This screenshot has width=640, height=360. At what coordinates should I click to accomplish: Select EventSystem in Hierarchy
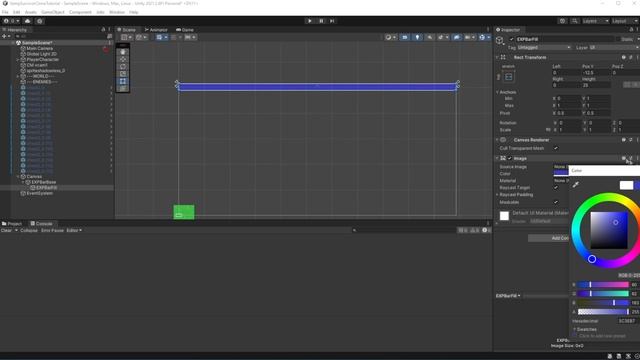(40, 193)
